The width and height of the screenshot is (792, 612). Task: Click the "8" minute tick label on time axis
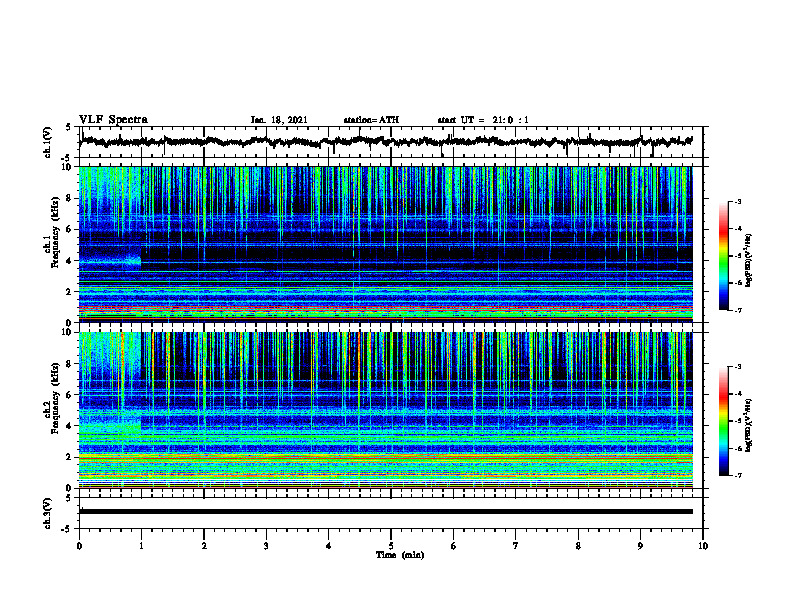[x=578, y=546]
